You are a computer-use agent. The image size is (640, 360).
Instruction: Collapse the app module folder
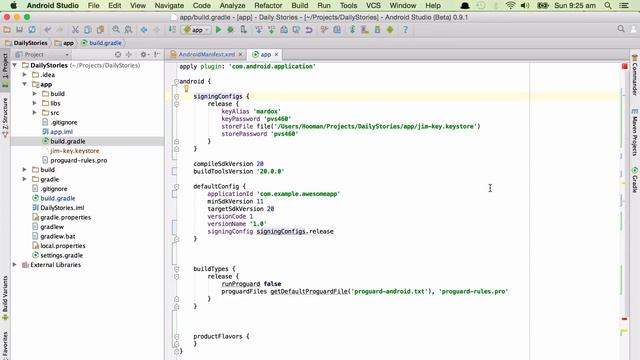point(24,84)
